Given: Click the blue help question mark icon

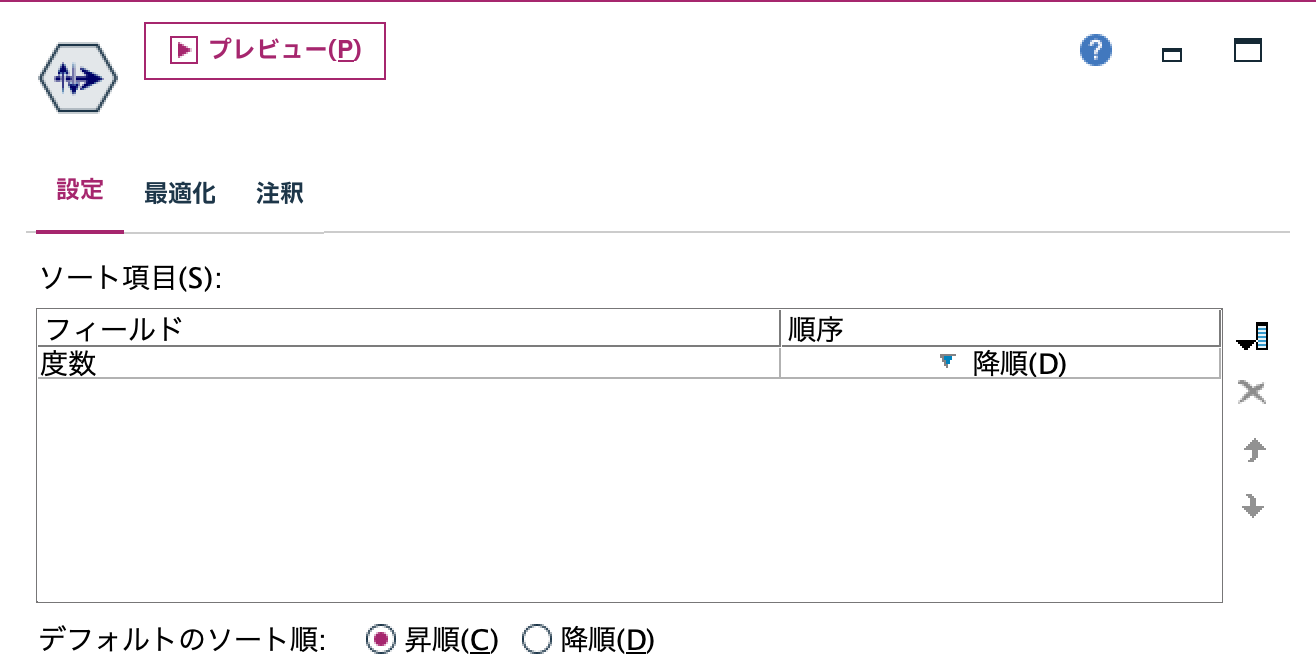Looking at the screenshot, I should [x=1094, y=50].
